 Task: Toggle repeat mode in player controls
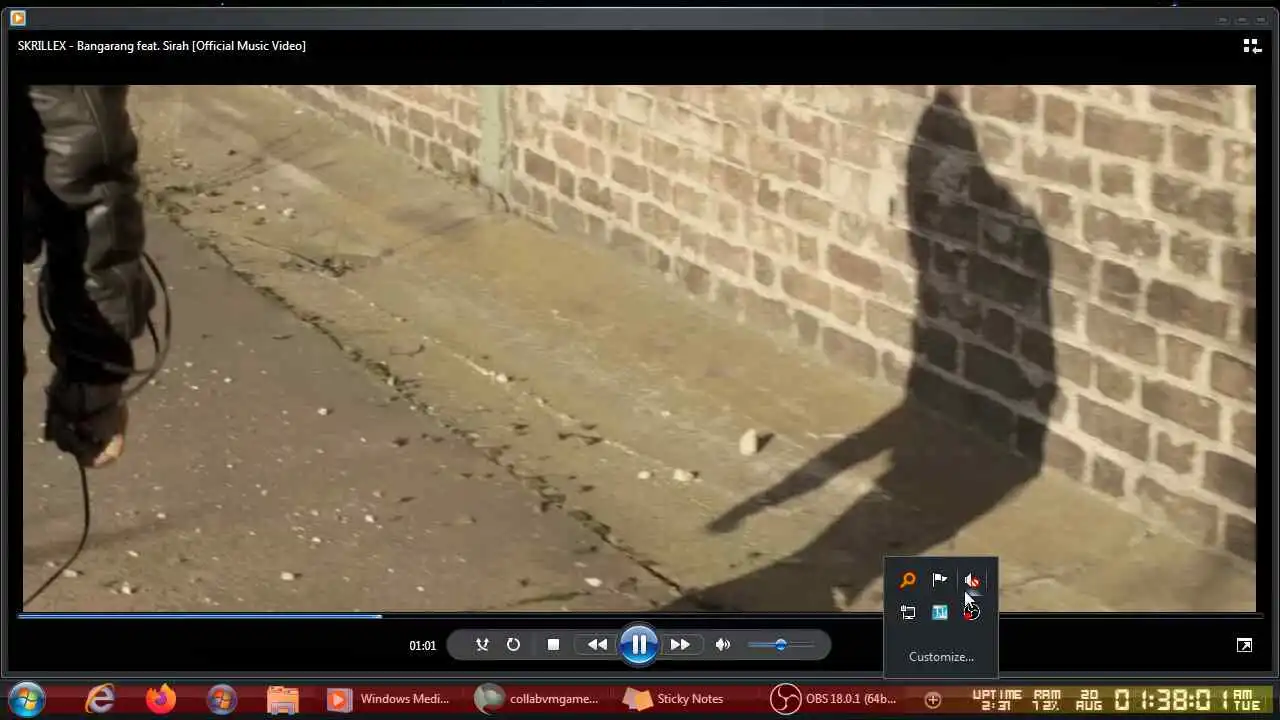click(x=513, y=645)
